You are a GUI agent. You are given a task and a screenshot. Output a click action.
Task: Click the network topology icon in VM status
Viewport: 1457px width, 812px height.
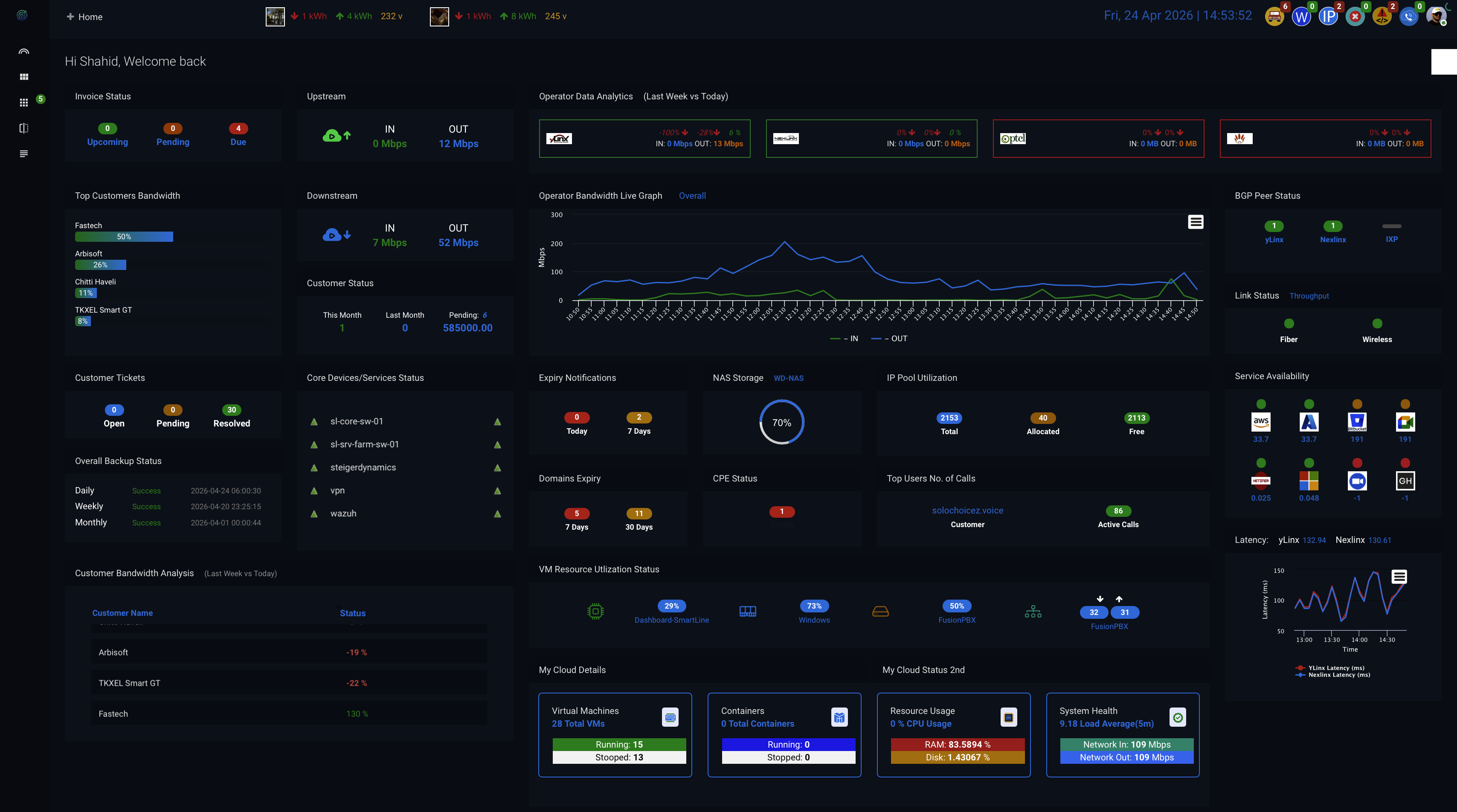[1033, 611]
